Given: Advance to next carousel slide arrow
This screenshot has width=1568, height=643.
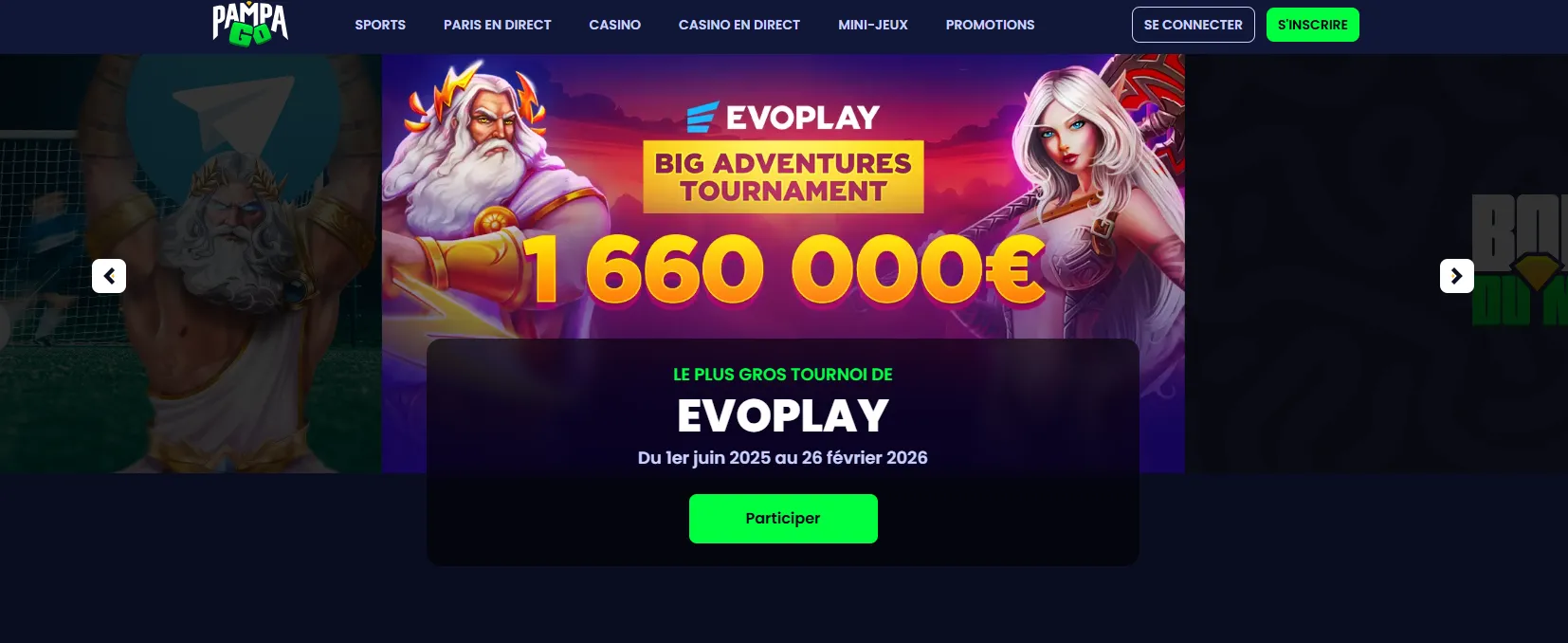Looking at the screenshot, I should [1457, 276].
